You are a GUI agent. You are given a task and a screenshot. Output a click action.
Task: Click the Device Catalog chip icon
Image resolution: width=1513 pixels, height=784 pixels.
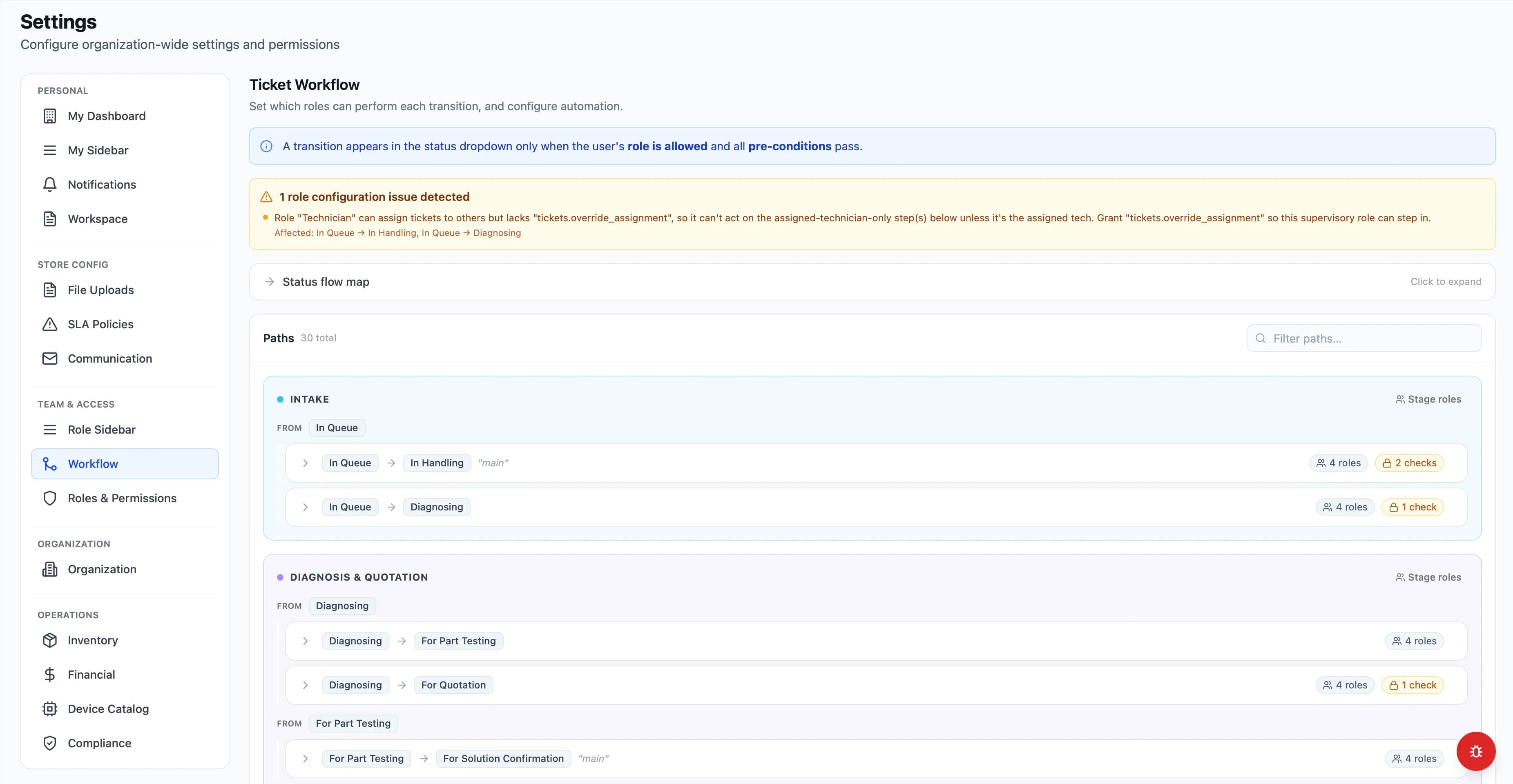tap(50, 709)
